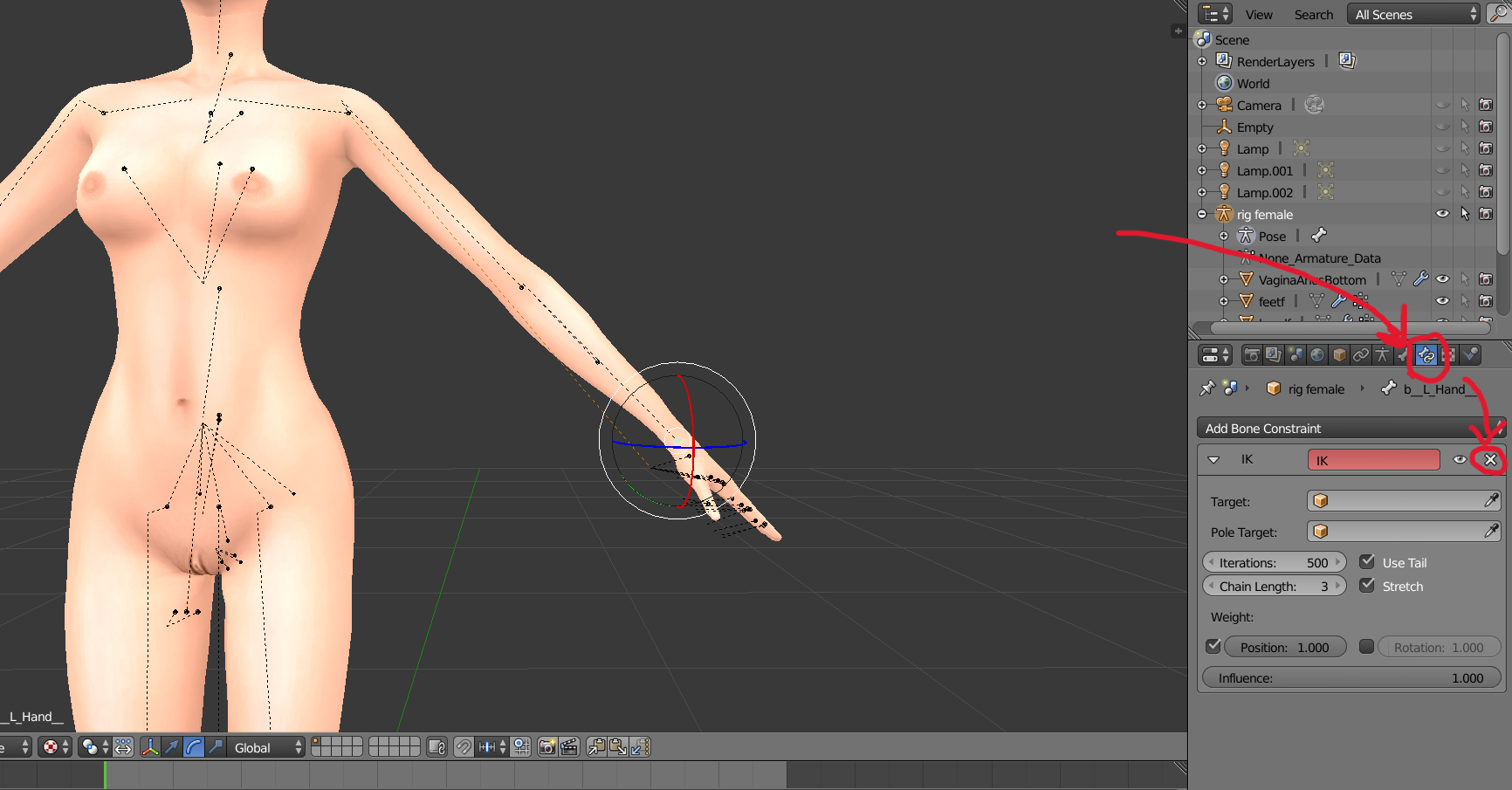Click the Pole Target object field
1512x790 pixels.
click(x=1404, y=532)
